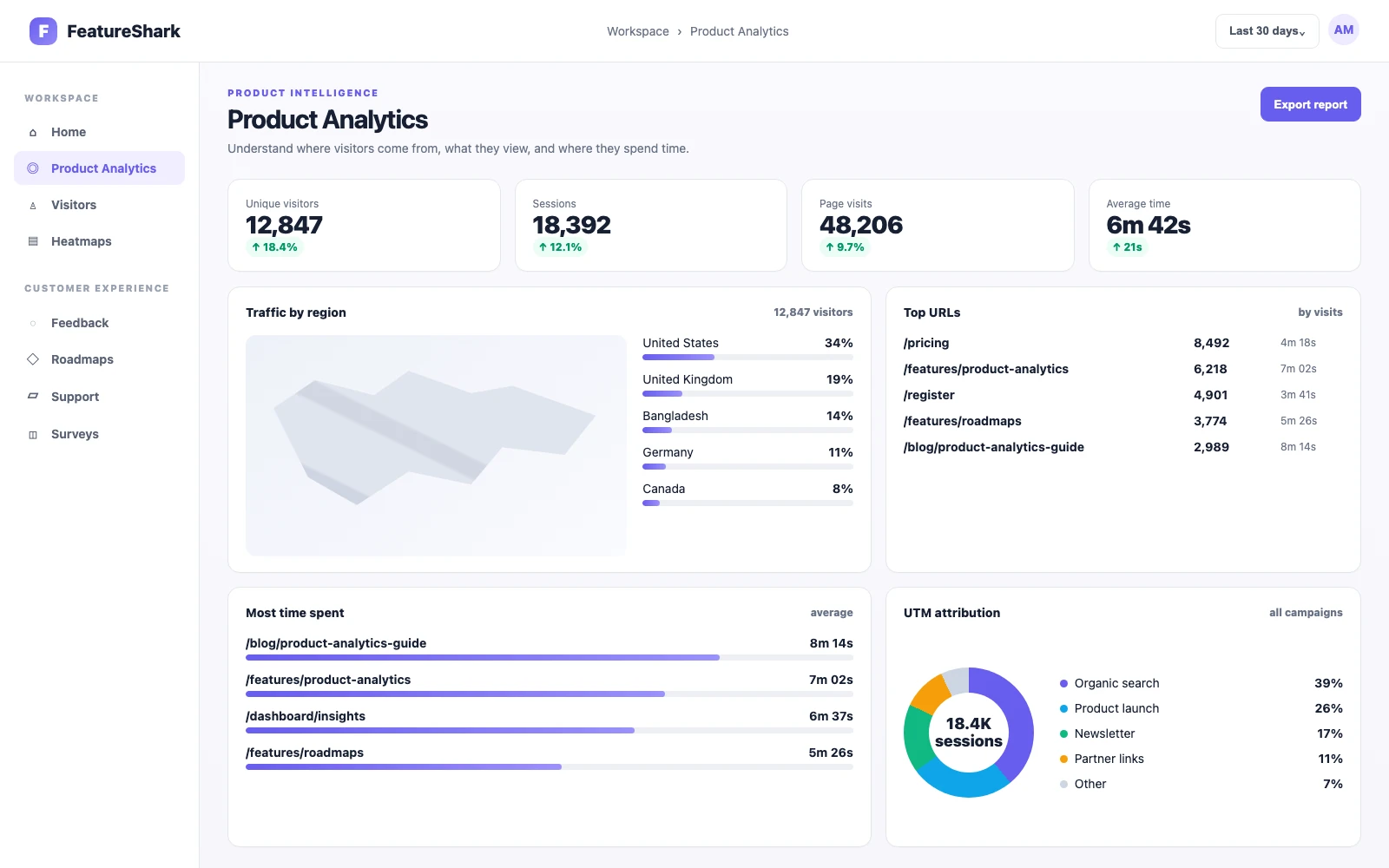The image size is (1389, 868).
Task: Click the Bangladesh progress bar
Action: point(747,430)
